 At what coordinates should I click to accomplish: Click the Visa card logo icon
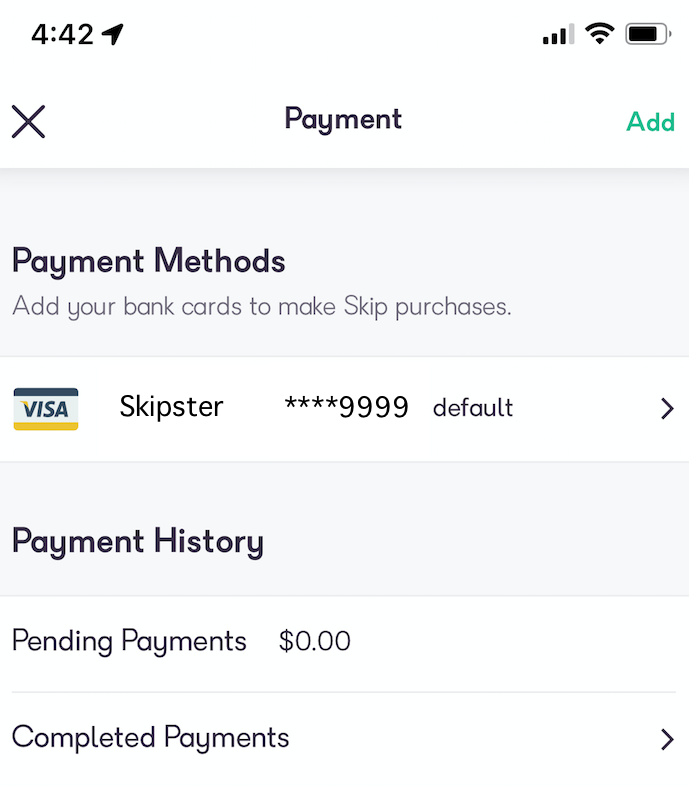point(46,408)
